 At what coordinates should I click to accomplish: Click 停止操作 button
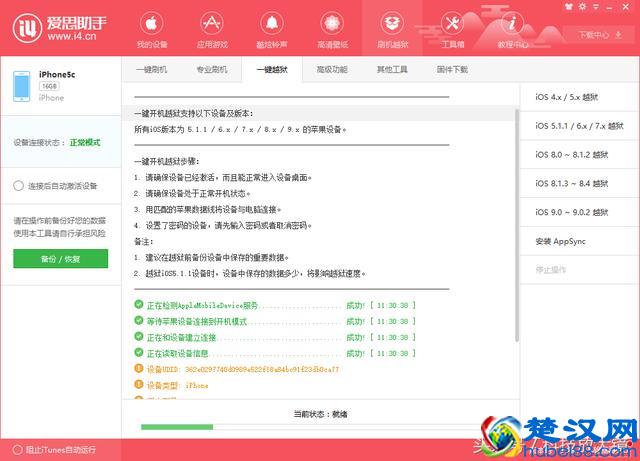(x=580, y=270)
